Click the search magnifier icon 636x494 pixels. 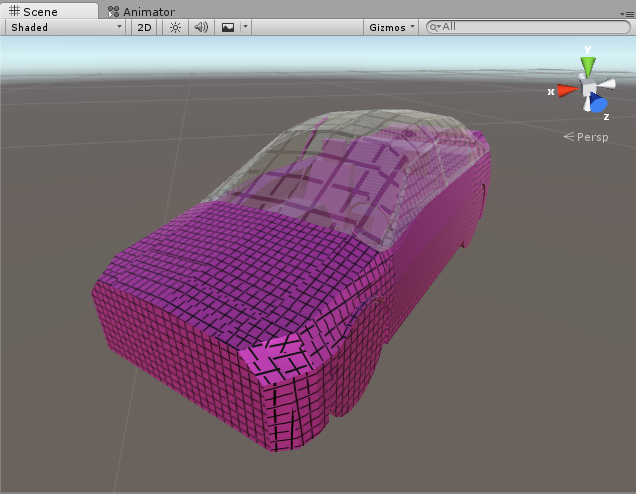coord(435,27)
